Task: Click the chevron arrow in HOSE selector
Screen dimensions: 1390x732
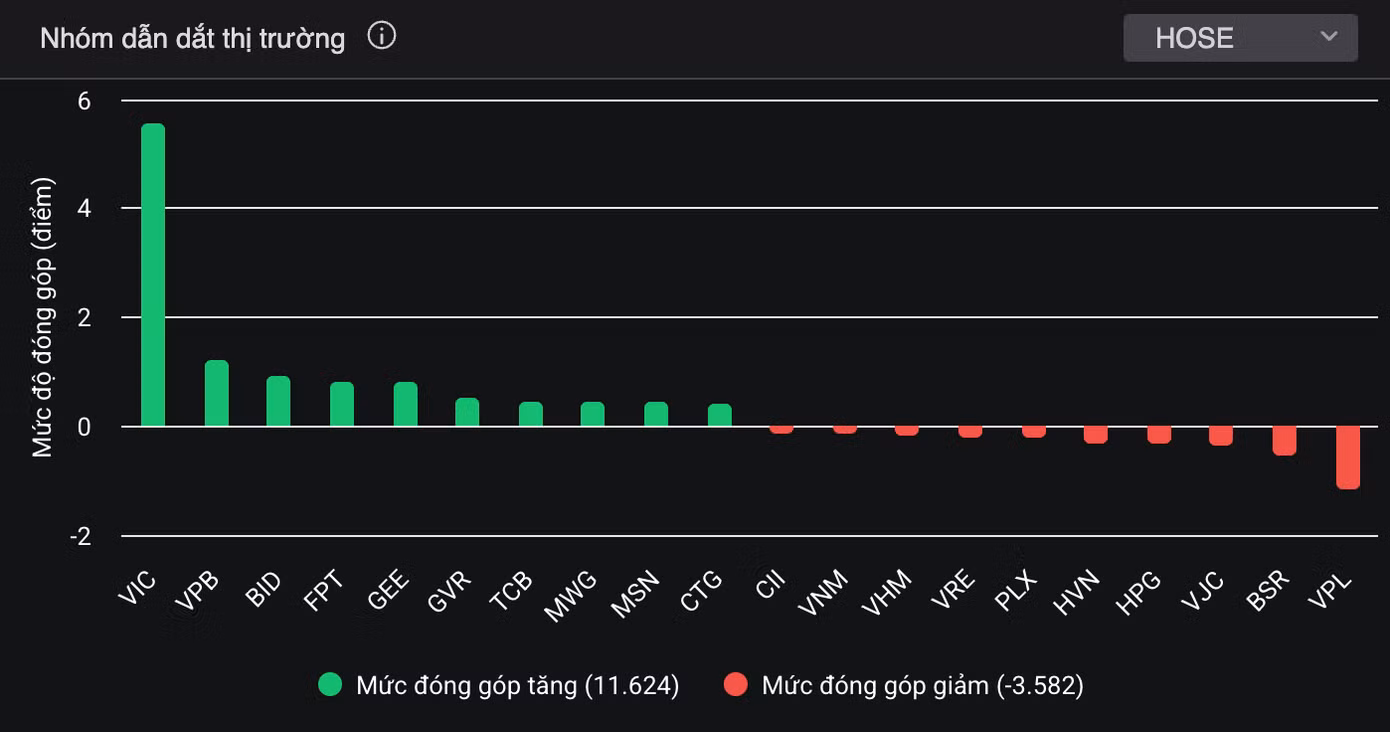Action: (x=1328, y=37)
